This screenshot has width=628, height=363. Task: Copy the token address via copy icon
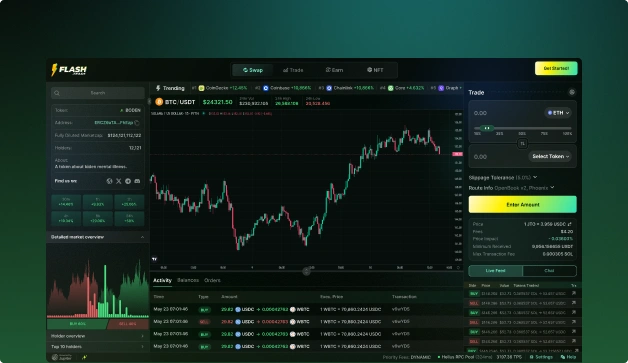(137, 123)
